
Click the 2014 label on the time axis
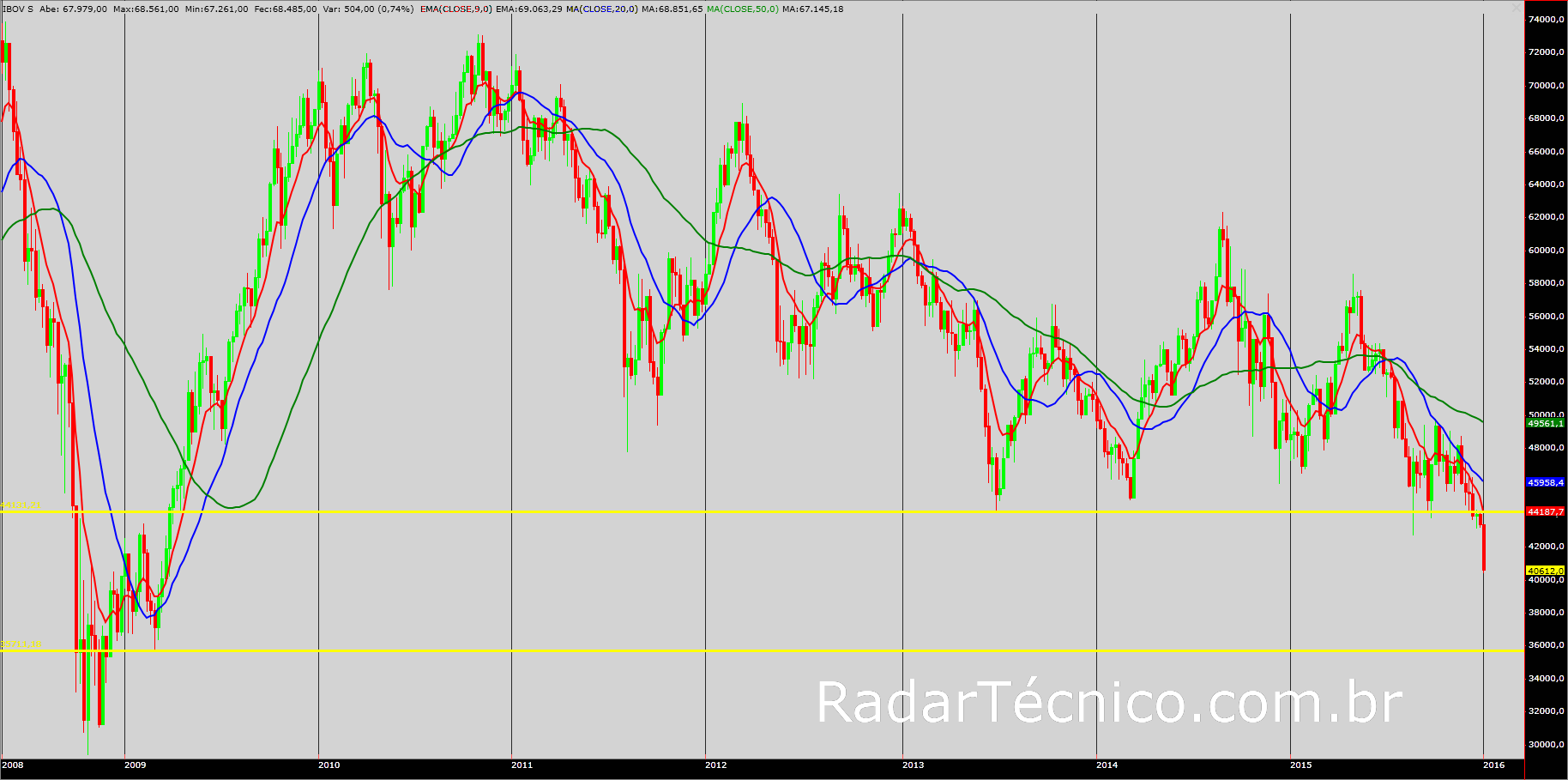click(1107, 765)
